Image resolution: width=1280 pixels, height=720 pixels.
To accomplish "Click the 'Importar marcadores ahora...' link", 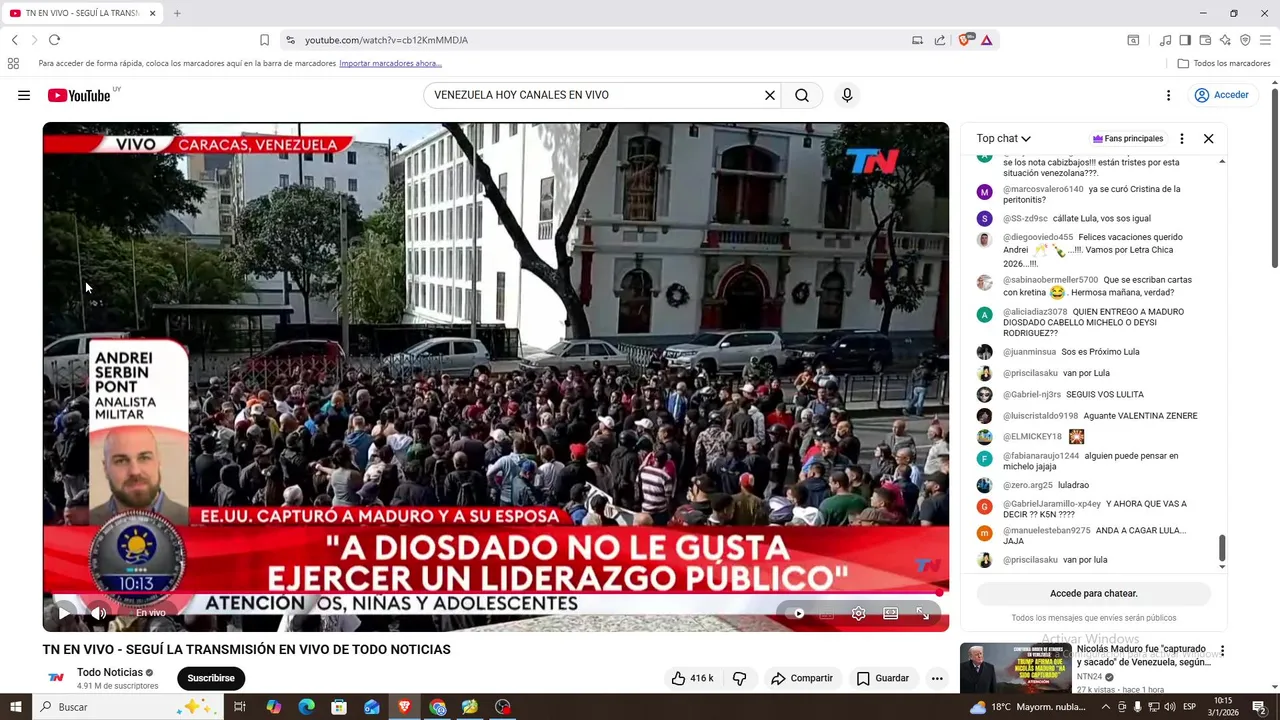I will click(390, 63).
